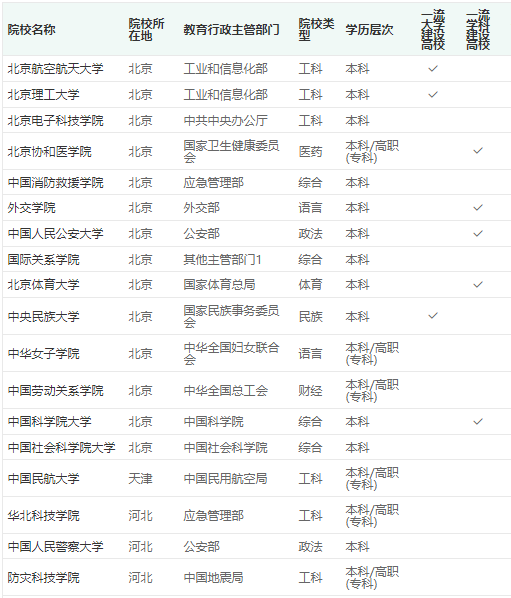The height and width of the screenshot is (598, 511).
Task: Click checkmark in 北京航空航天大学 row
Action: click(x=433, y=69)
